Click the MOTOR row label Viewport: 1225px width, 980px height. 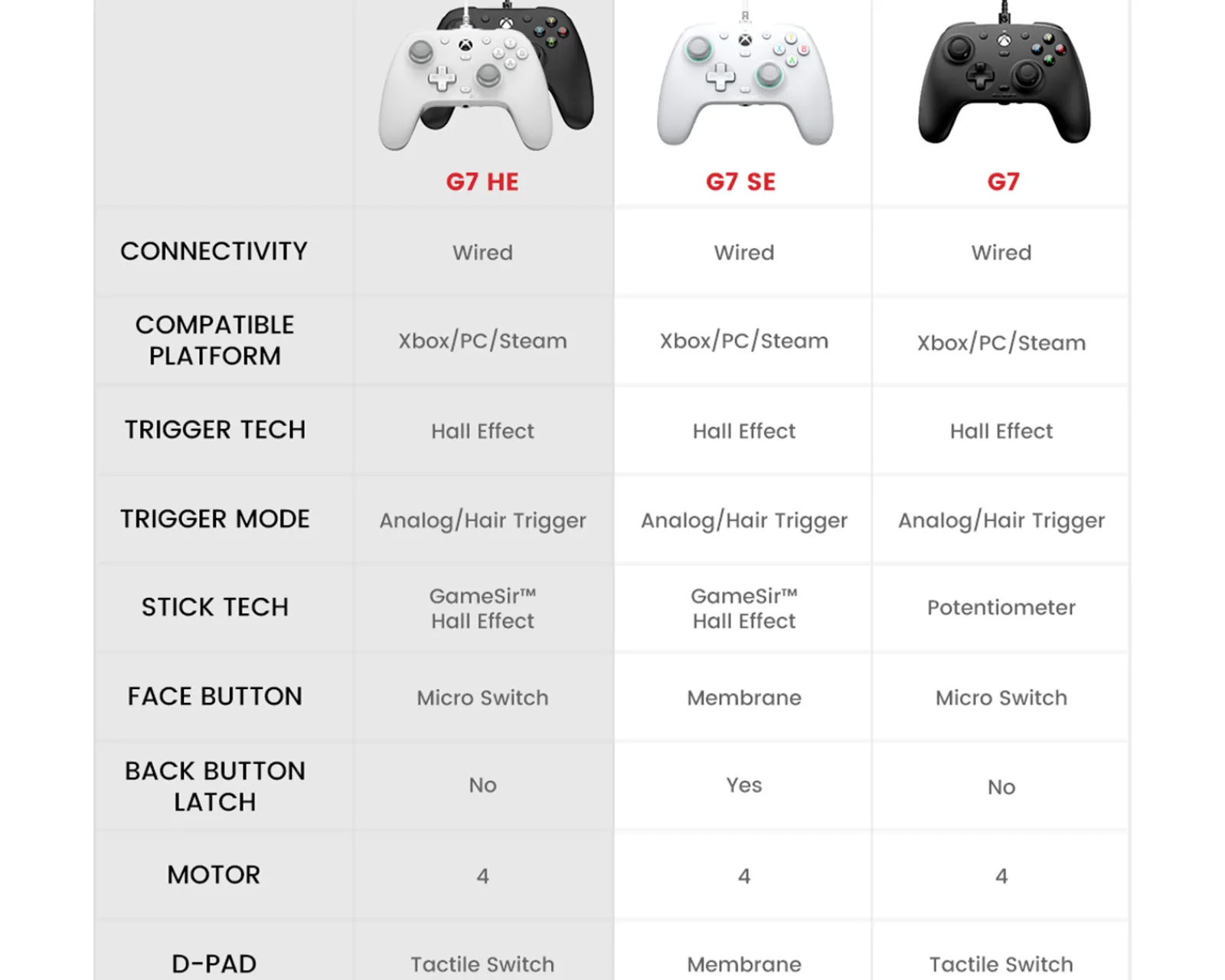point(214,874)
